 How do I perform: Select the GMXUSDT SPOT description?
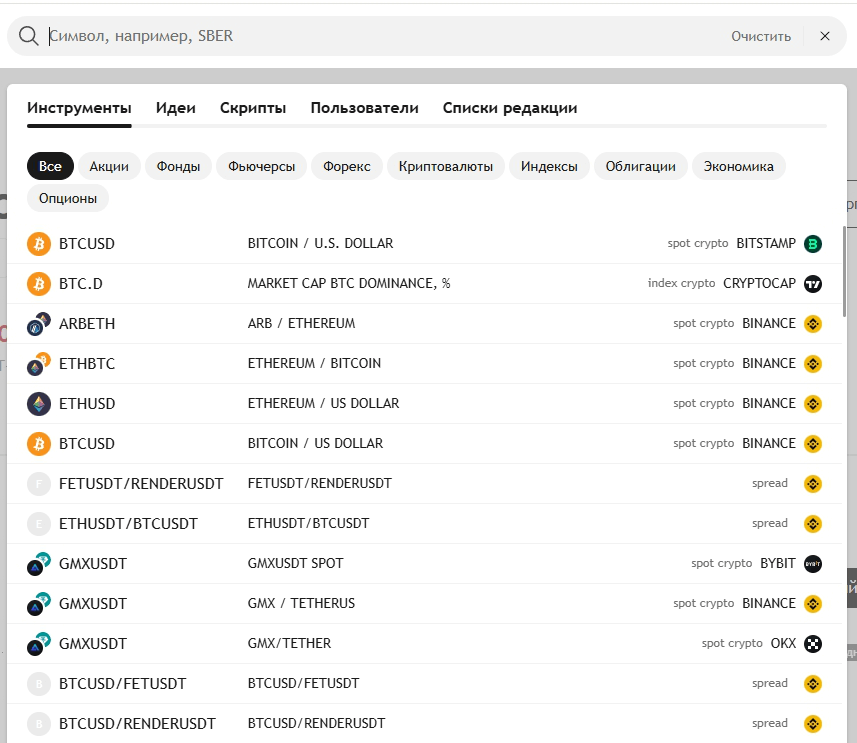tap(295, 564)
